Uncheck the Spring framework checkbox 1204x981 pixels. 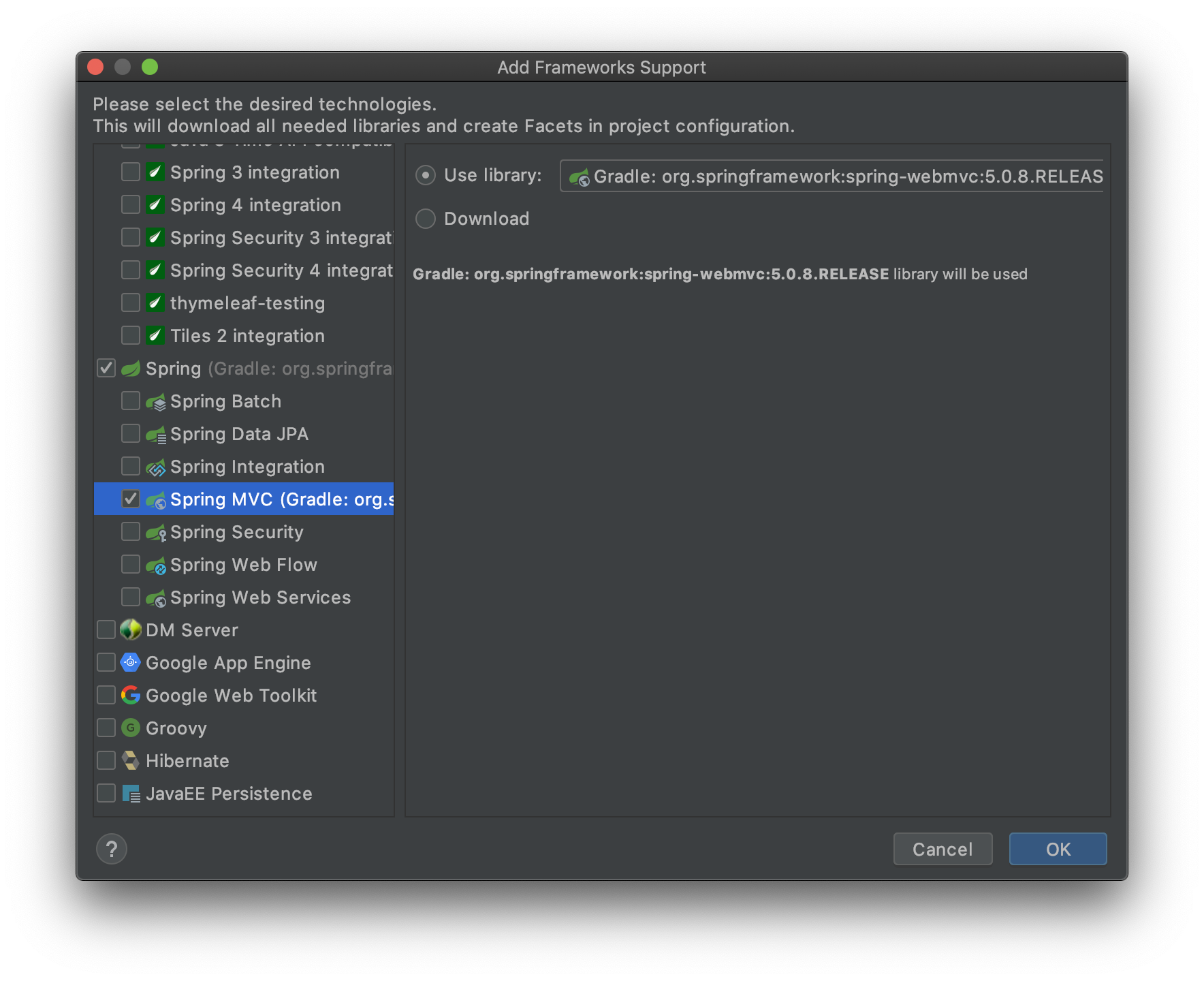106,368
